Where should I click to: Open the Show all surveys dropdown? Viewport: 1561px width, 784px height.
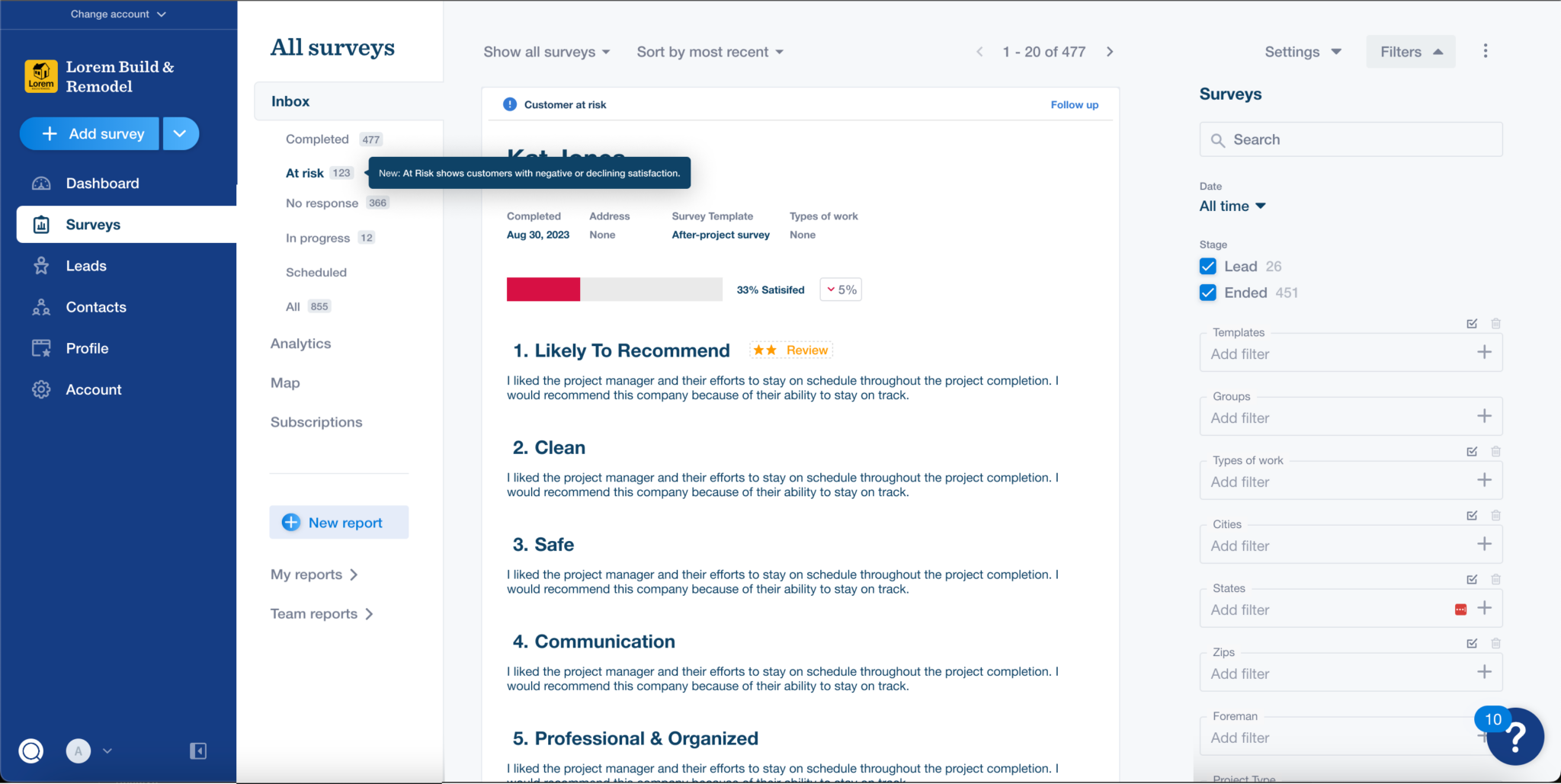click(x=547, y=52)
